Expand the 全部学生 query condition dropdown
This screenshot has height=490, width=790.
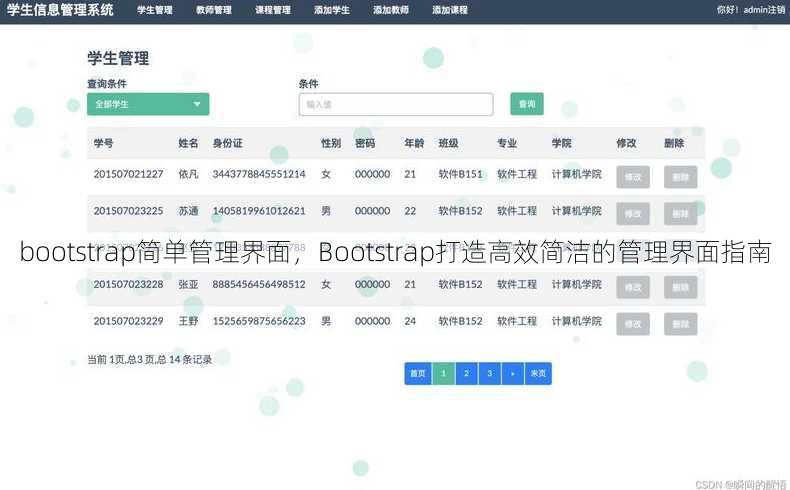[148, 104]
